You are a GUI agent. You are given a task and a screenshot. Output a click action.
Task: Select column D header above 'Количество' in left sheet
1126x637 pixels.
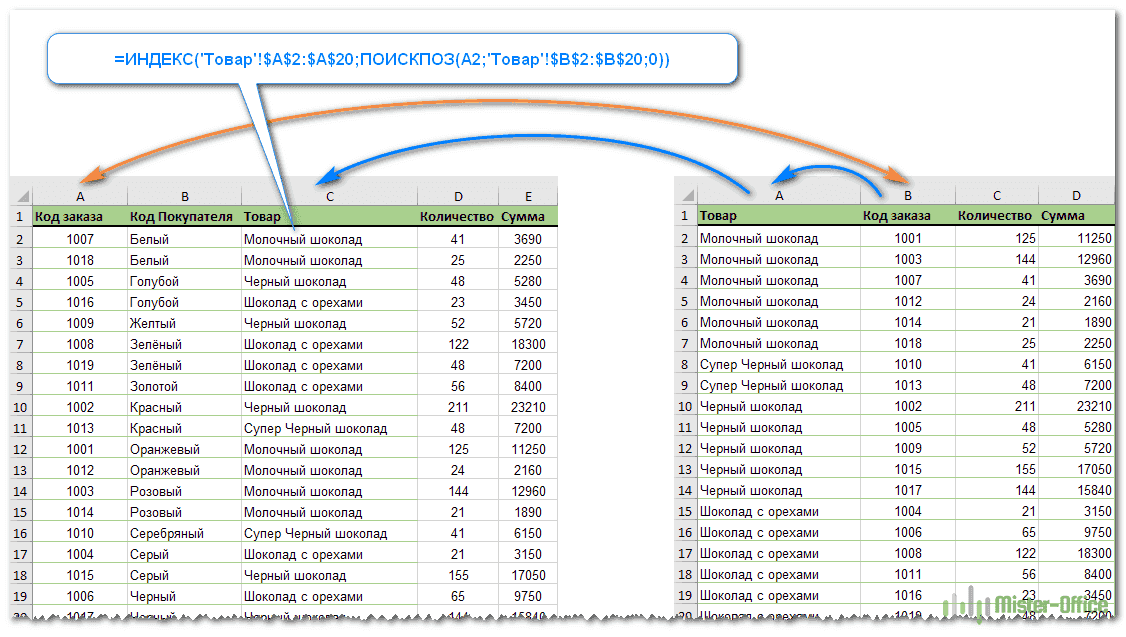pyautogui.click(x=458, y=196)
